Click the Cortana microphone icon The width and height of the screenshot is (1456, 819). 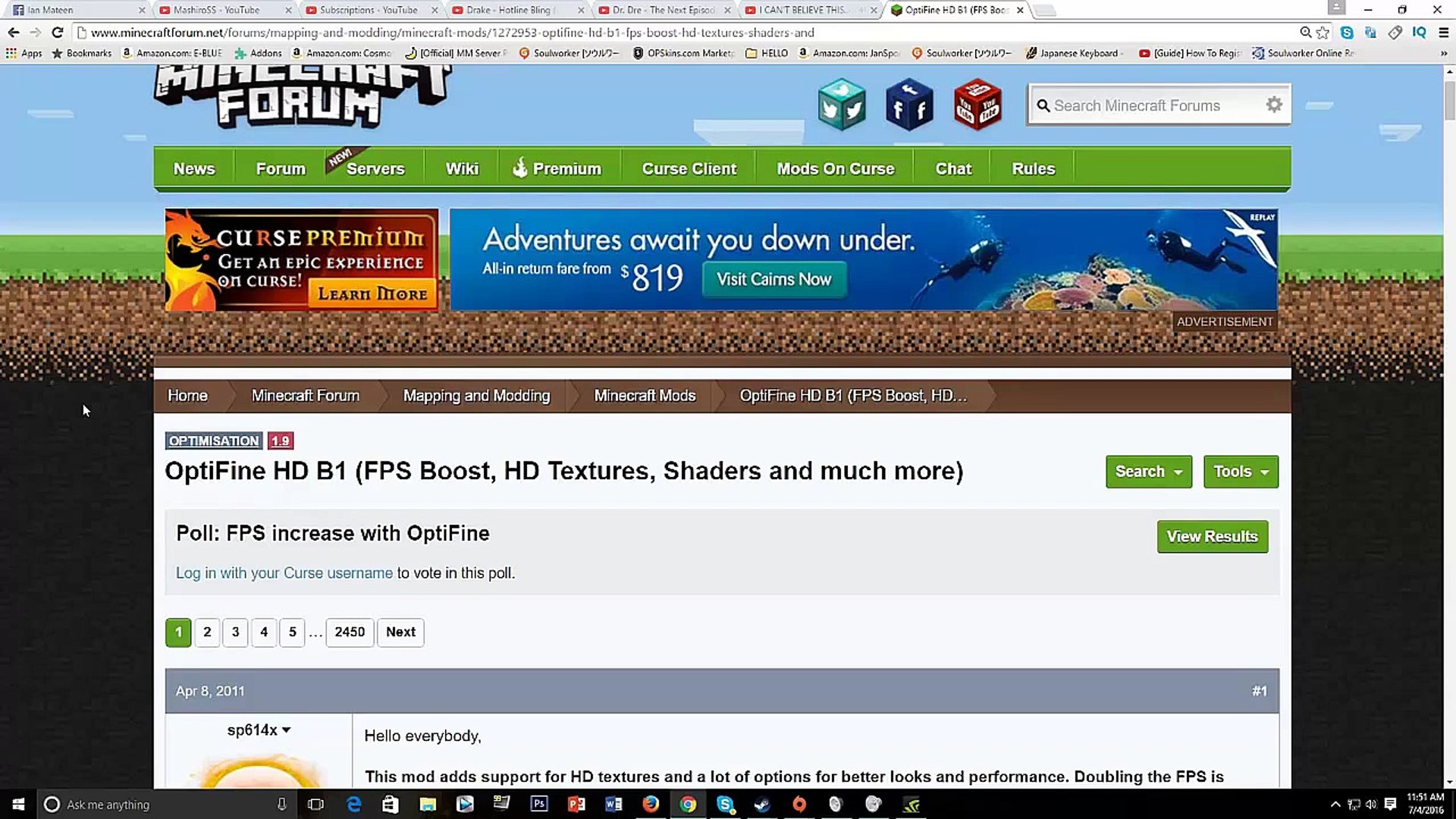coord(281,804)
